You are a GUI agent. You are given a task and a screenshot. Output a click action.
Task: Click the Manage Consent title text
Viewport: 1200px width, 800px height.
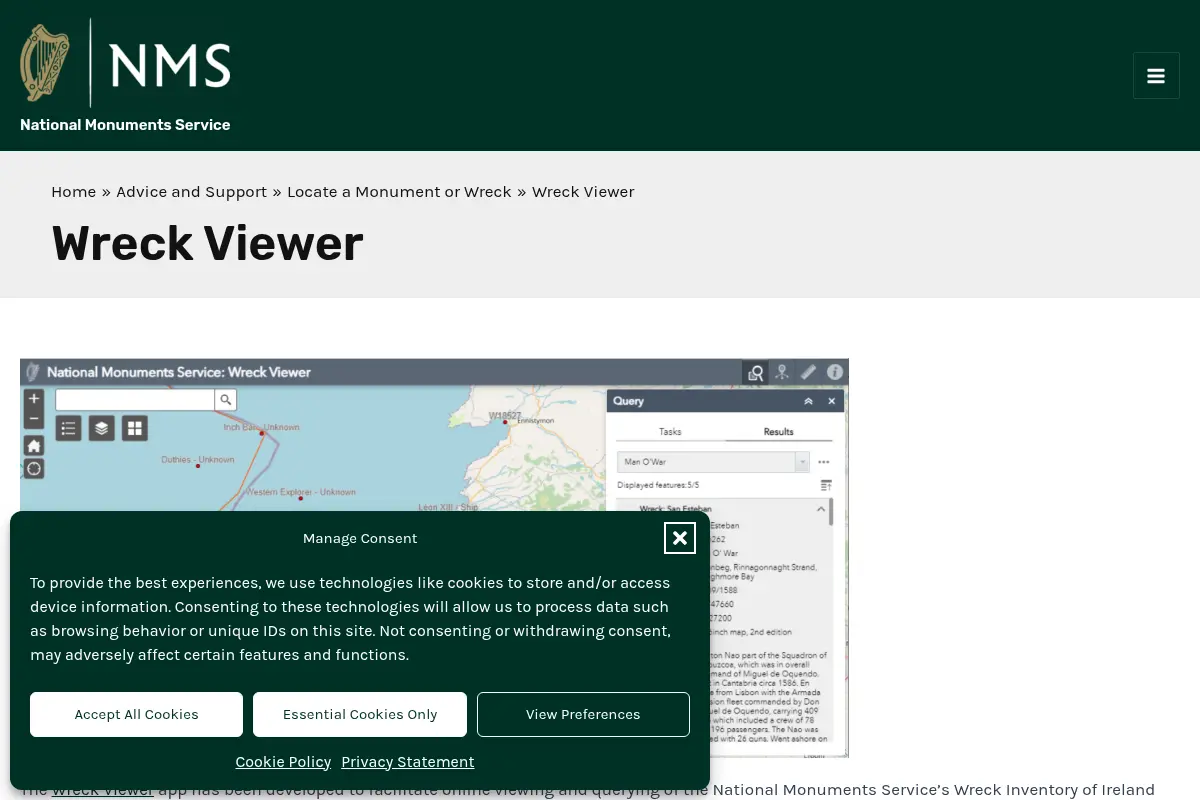(x=360, y=538)
